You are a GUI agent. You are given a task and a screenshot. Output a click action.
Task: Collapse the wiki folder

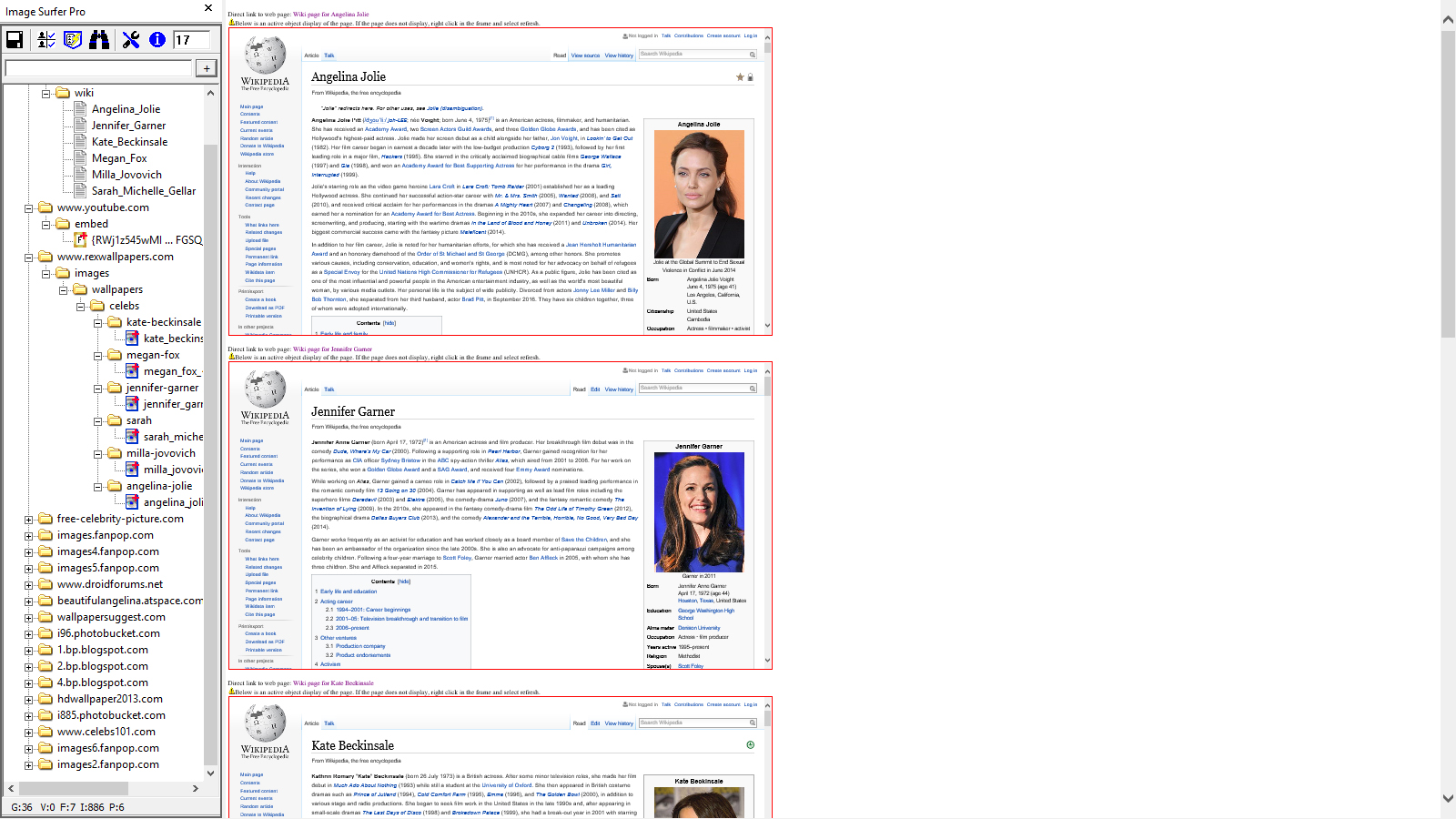tap(45, 93)
